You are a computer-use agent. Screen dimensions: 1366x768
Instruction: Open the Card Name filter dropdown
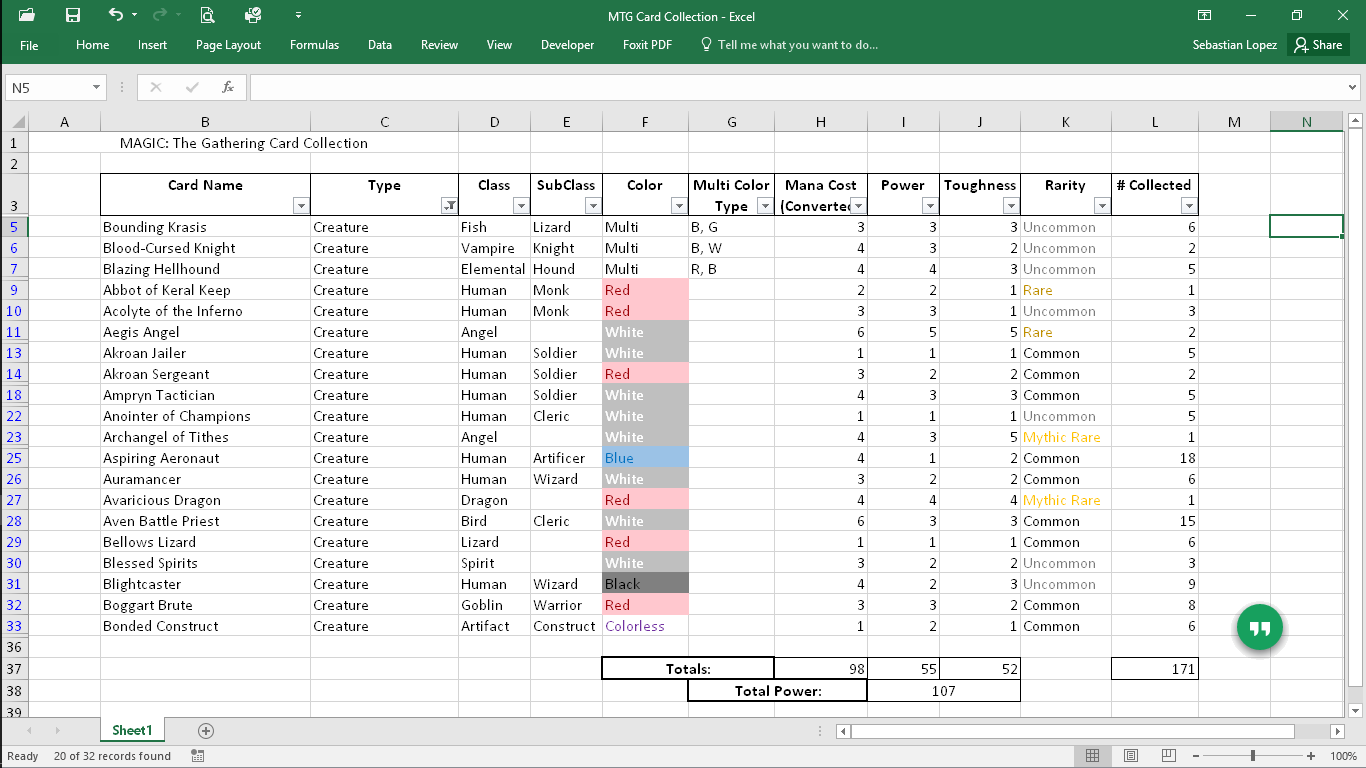tap(301, 206)
